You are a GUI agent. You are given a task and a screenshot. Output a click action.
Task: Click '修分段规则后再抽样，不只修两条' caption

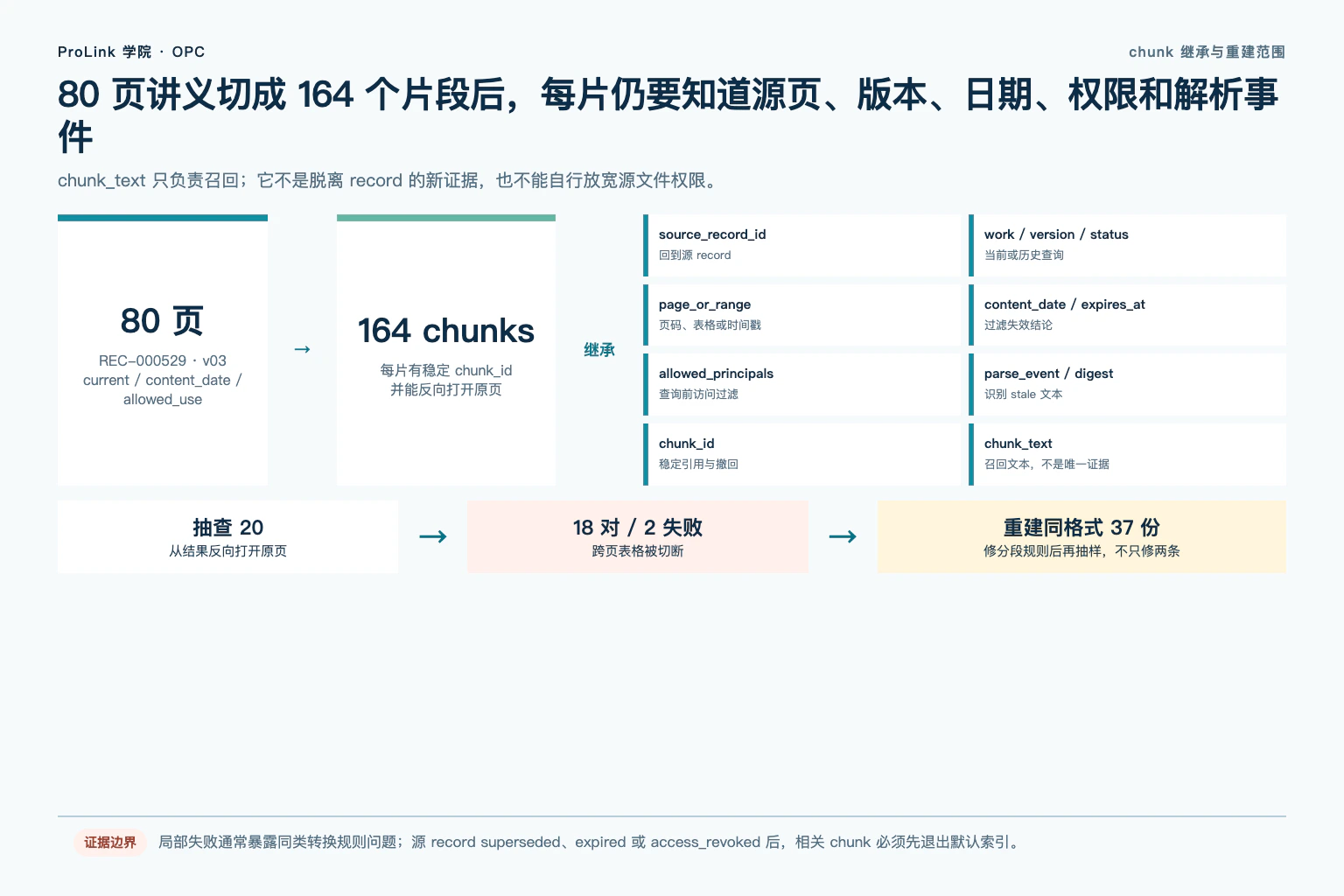pos(1081,551)
